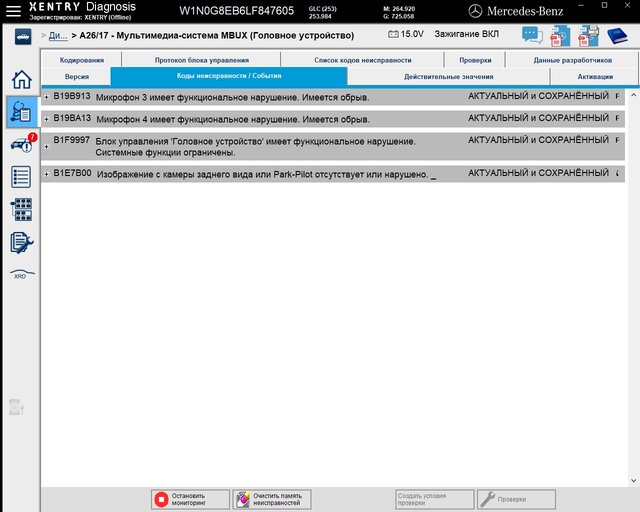Expand fault code B19BA13 row
Screen dimensions: 640x512
coord(47,119)
